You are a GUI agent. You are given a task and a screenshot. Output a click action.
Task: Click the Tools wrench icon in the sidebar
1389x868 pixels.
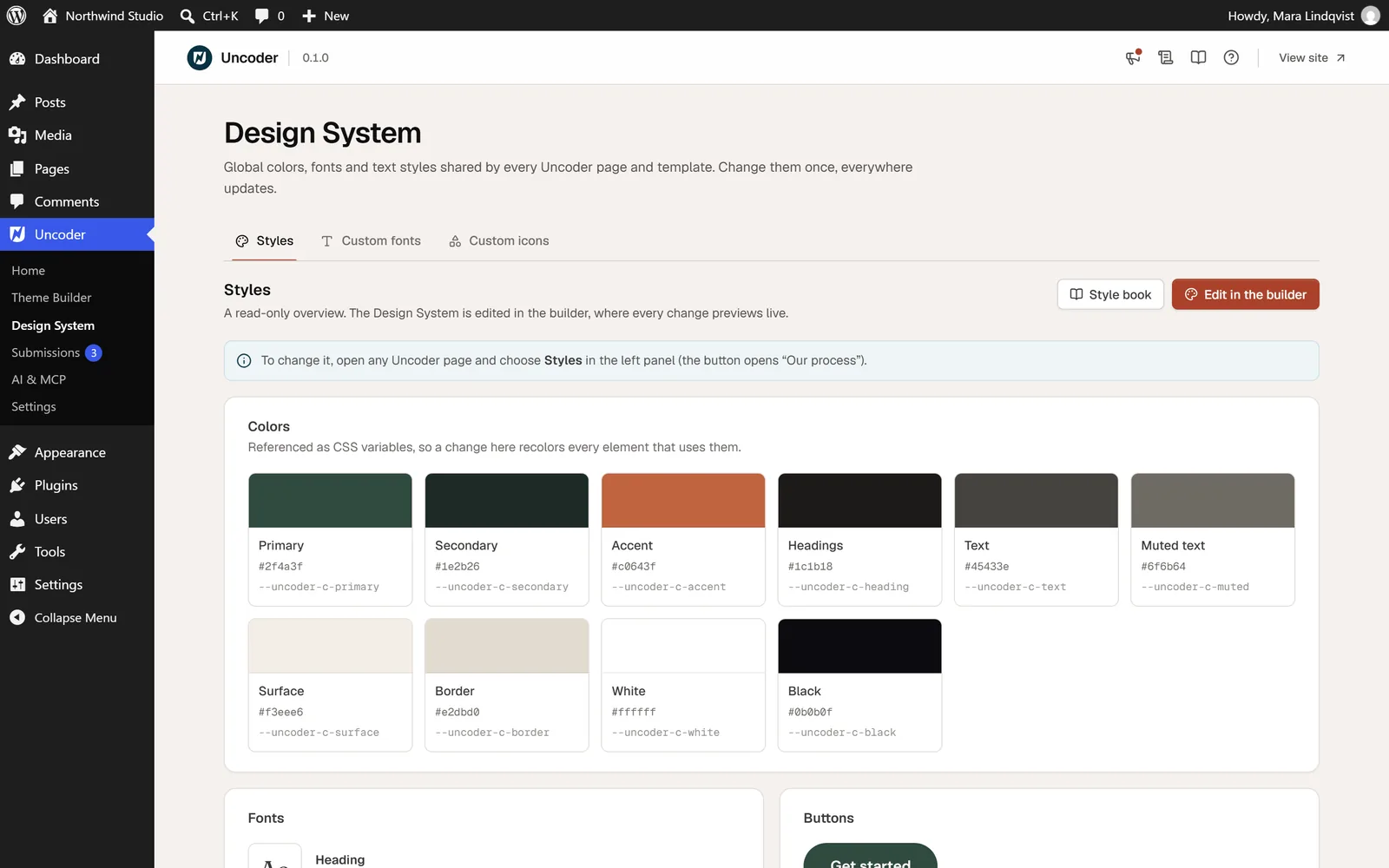[17, 552]
